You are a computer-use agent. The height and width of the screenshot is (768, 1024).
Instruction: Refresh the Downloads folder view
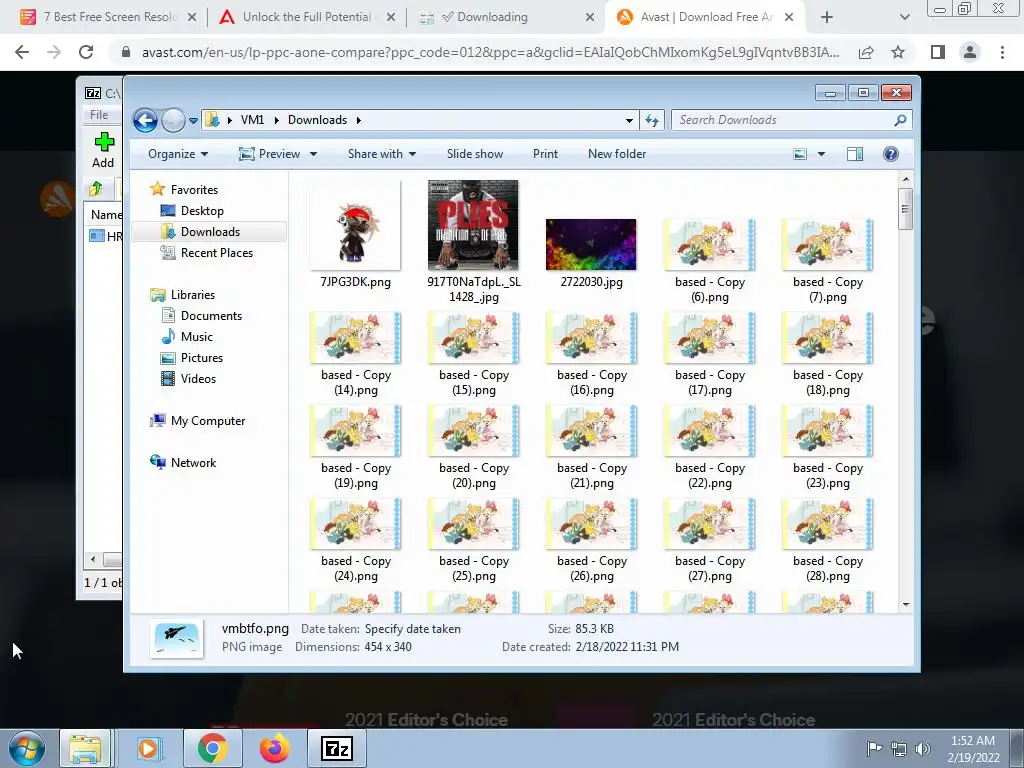click(x=652, y=120)
